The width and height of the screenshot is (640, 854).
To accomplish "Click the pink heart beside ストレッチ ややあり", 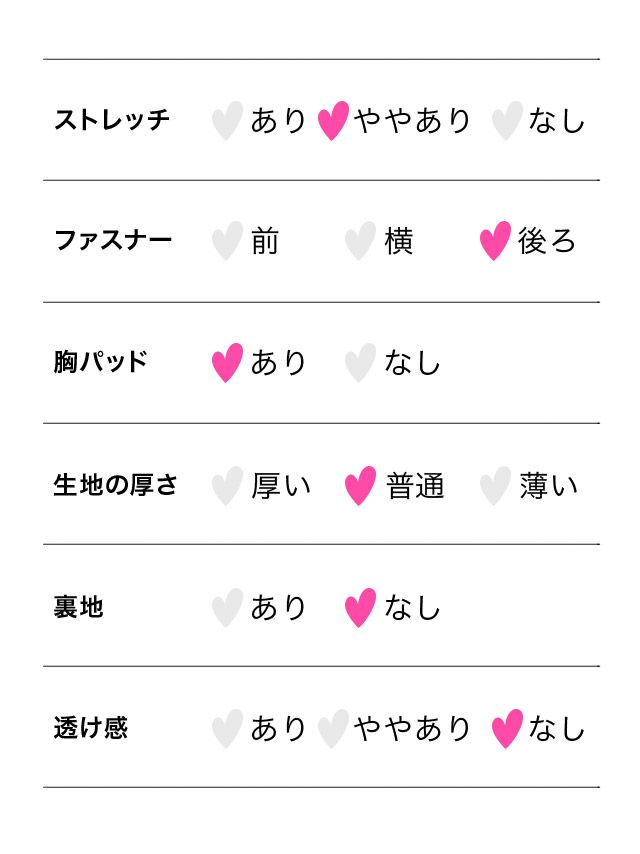I will [x=333, y=120].
